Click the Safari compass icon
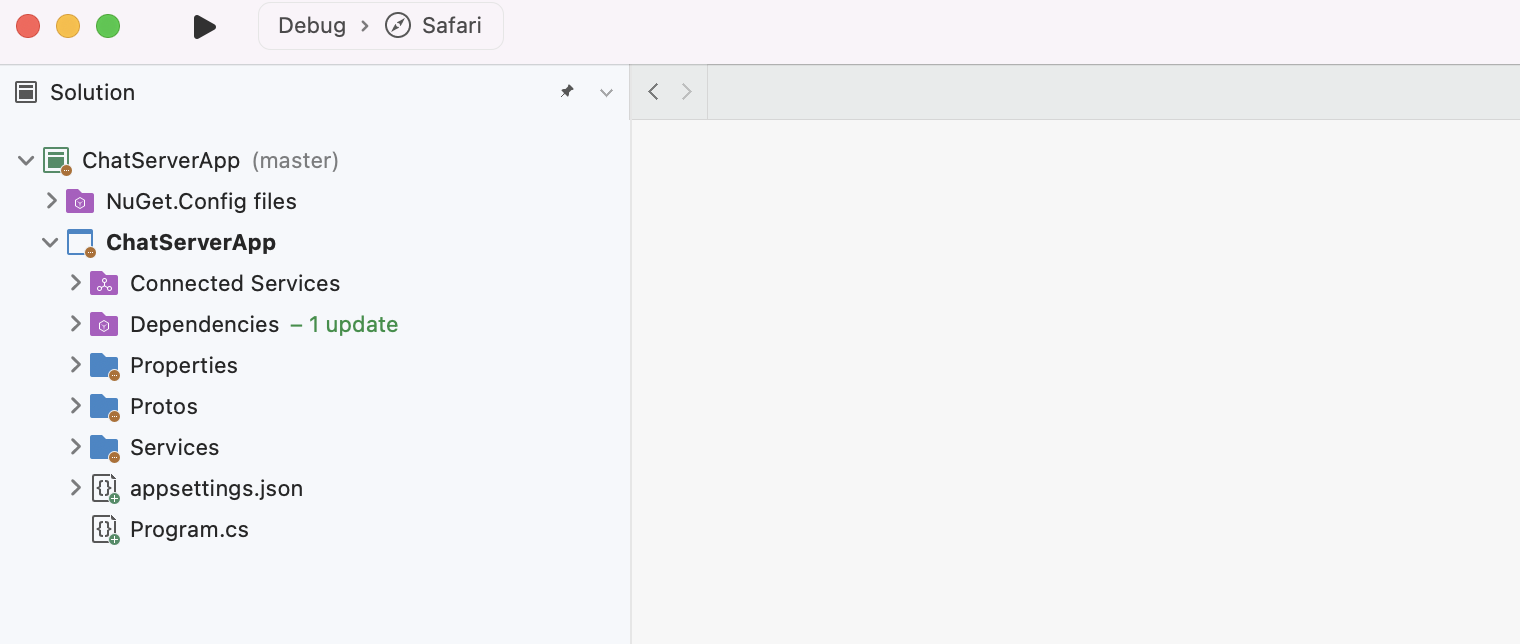The image size is (1520, 644). (398, 26)
